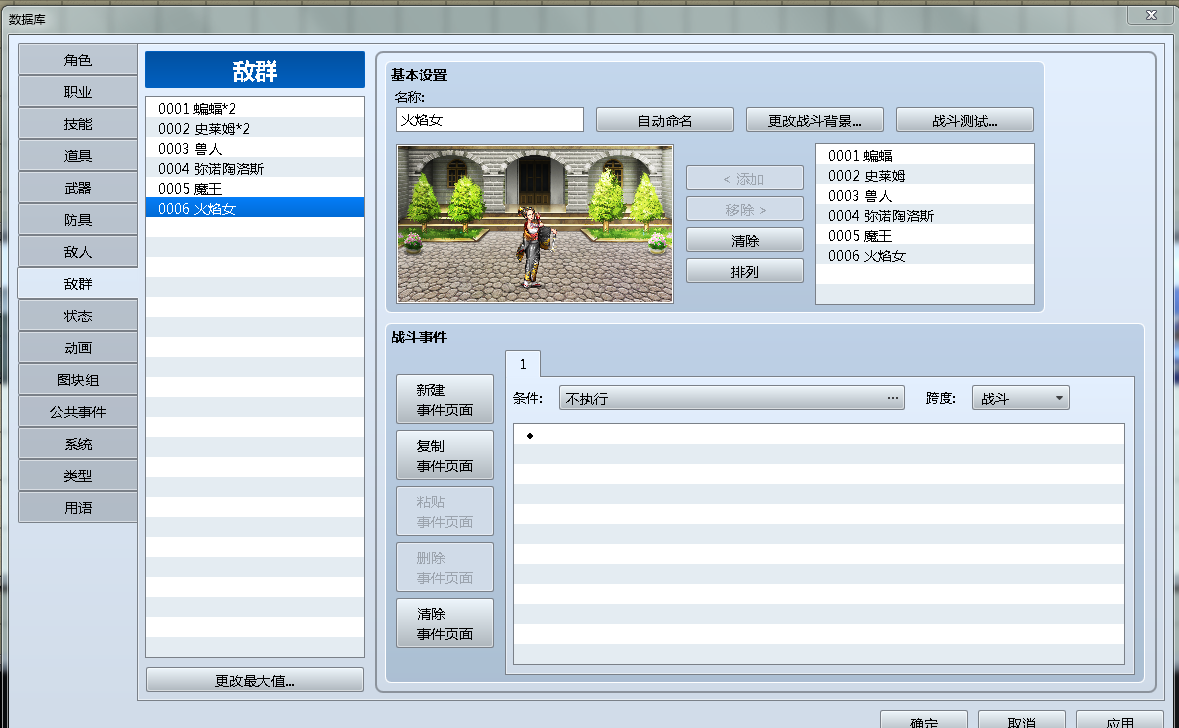This screenshot has width=1179, height=728.
Task: Switch to the 道具 tab
Action: point(77,156)
